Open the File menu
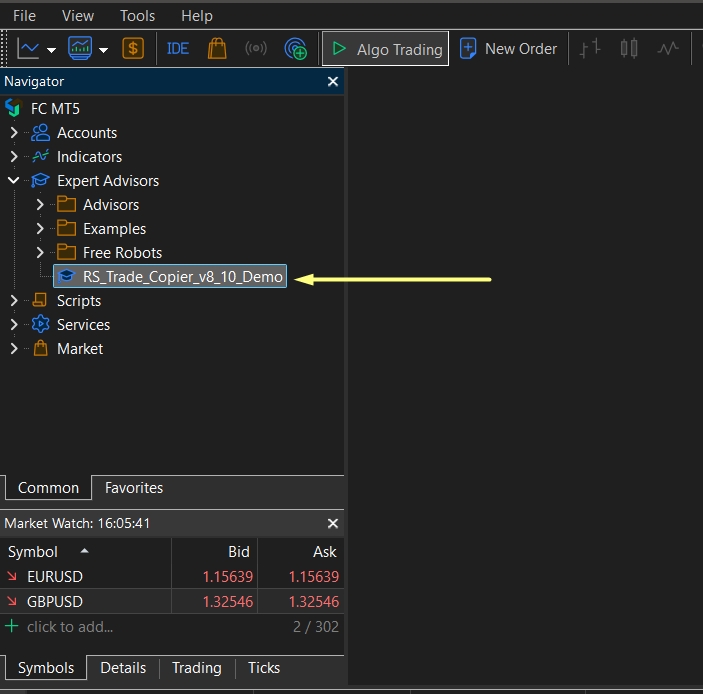This screenshot has height=694, width=703. click(x=24, y=16)
